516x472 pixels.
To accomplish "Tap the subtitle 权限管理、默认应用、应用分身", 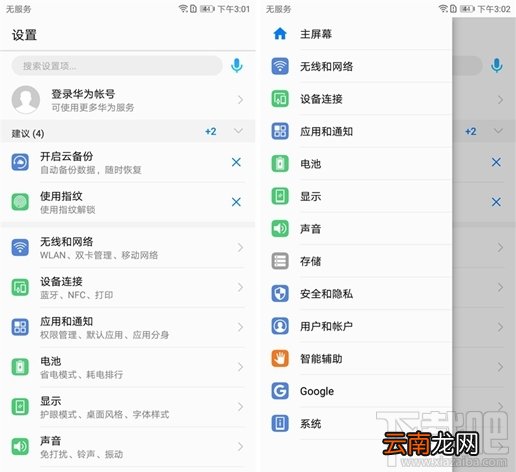I will coord(104,335).
